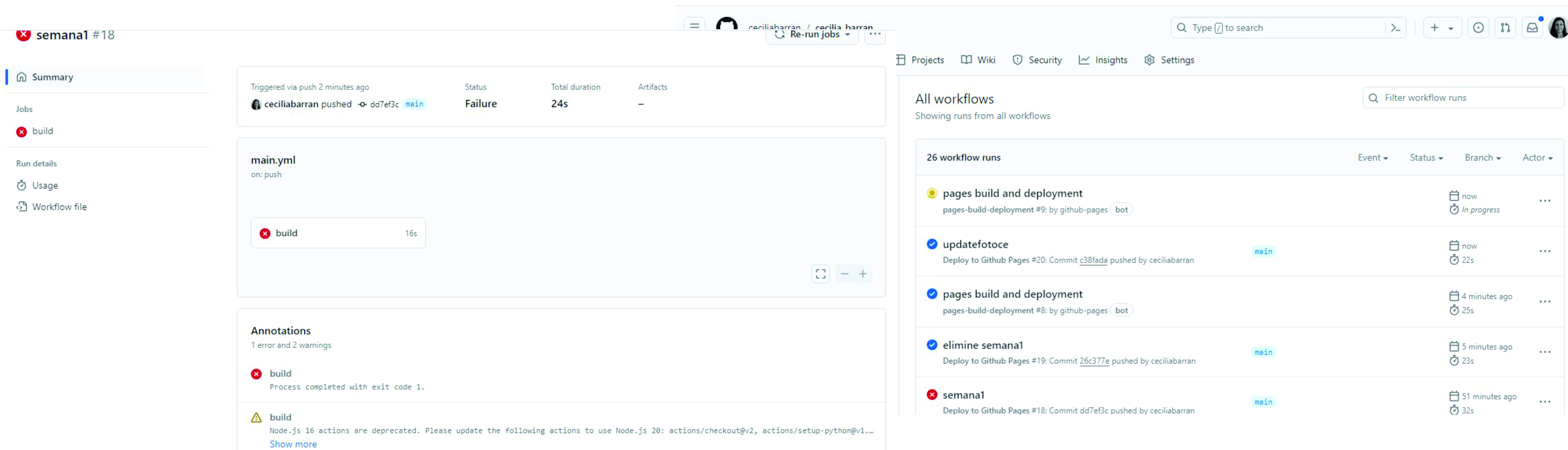This screenshot has height=450, width=1568.
Task: Click the plus create new icon
Action: (1435, 28)
